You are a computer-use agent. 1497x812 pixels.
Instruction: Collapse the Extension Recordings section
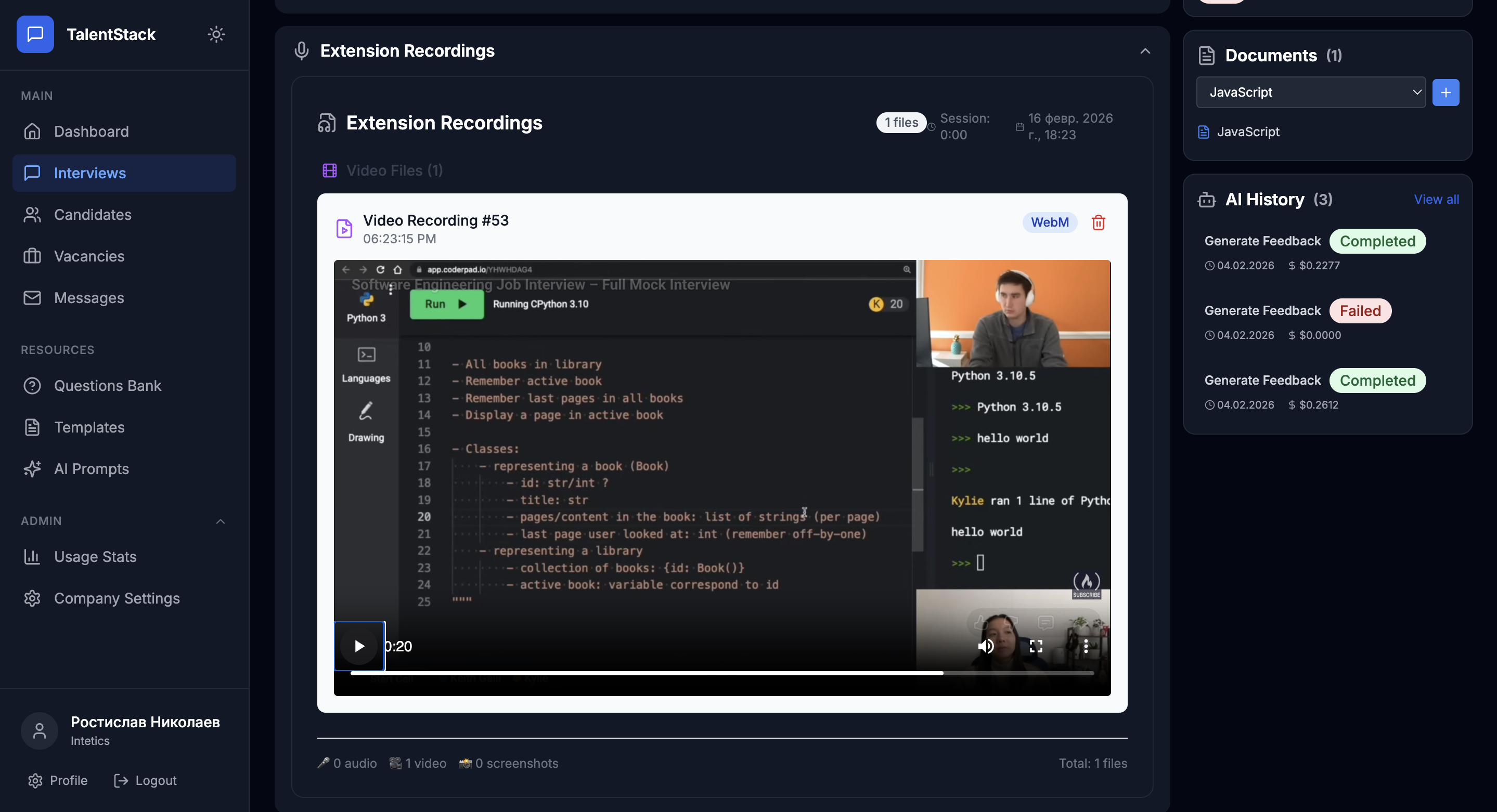click(1145, 51)
